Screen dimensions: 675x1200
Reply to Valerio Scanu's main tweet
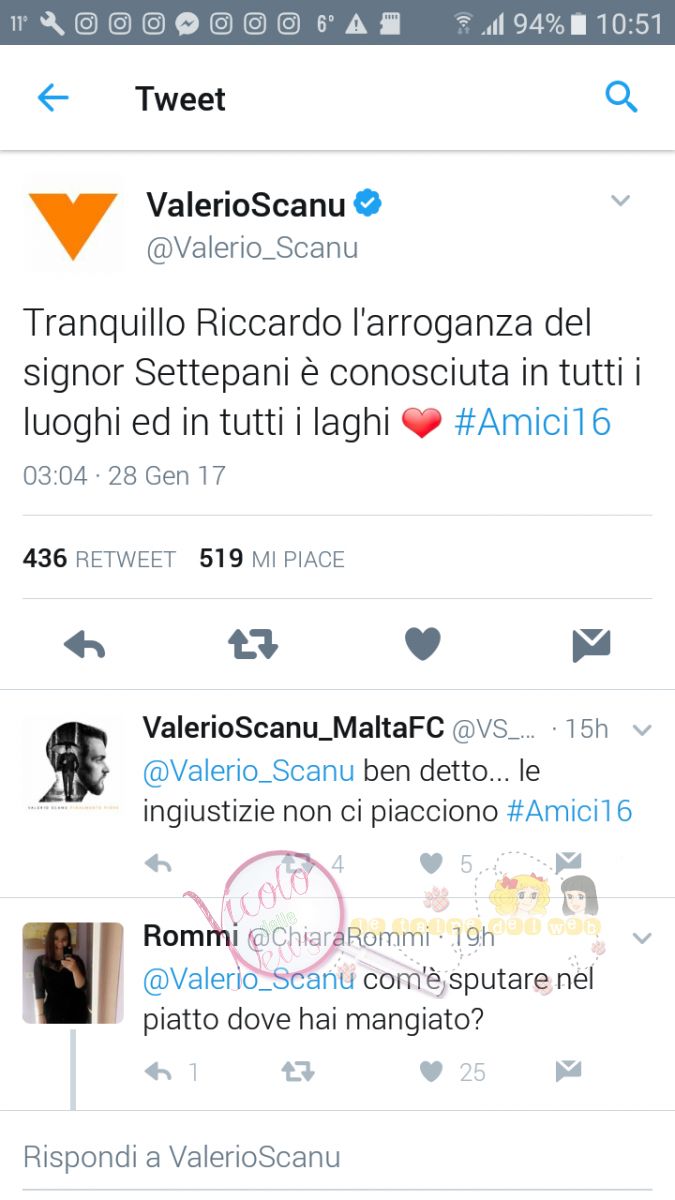(x=85, y=646)
